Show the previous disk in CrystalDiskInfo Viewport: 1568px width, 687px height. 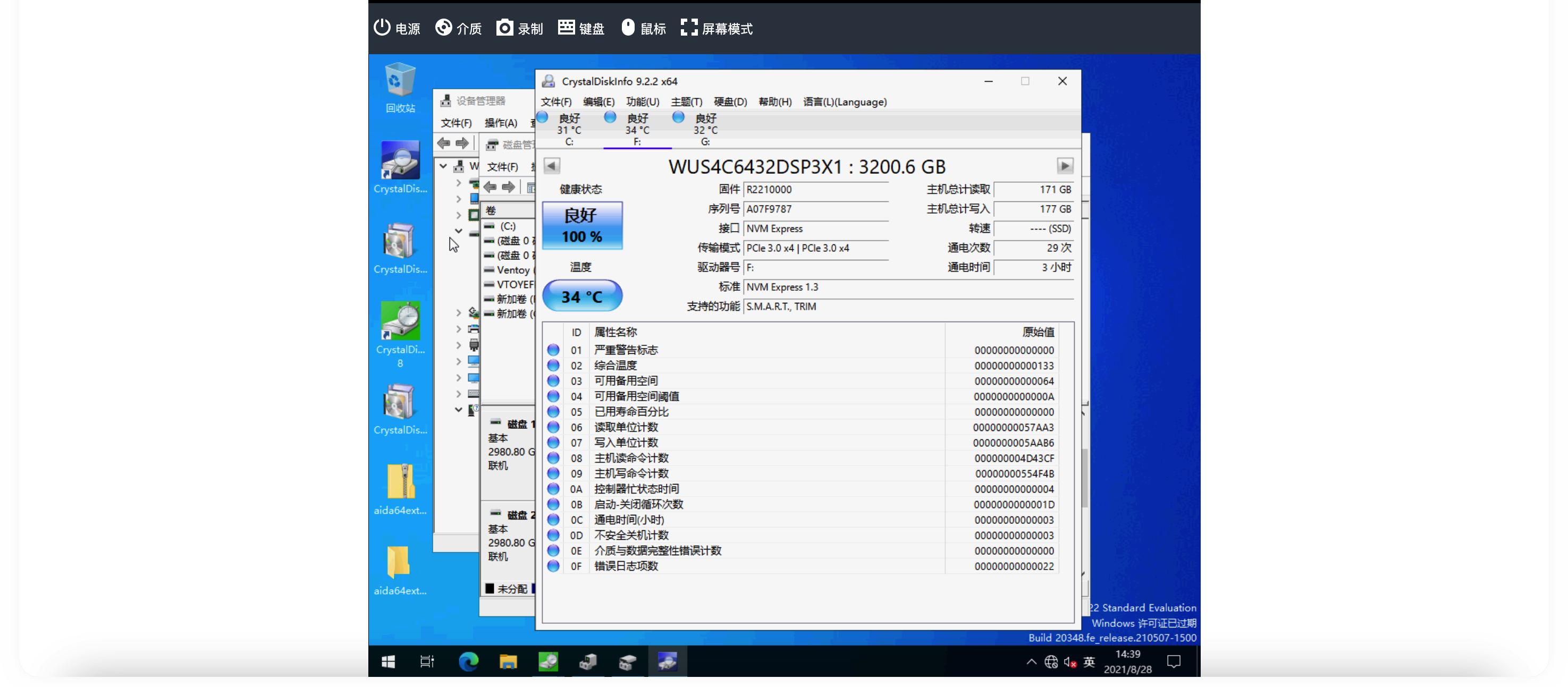[x=552, y=166]
